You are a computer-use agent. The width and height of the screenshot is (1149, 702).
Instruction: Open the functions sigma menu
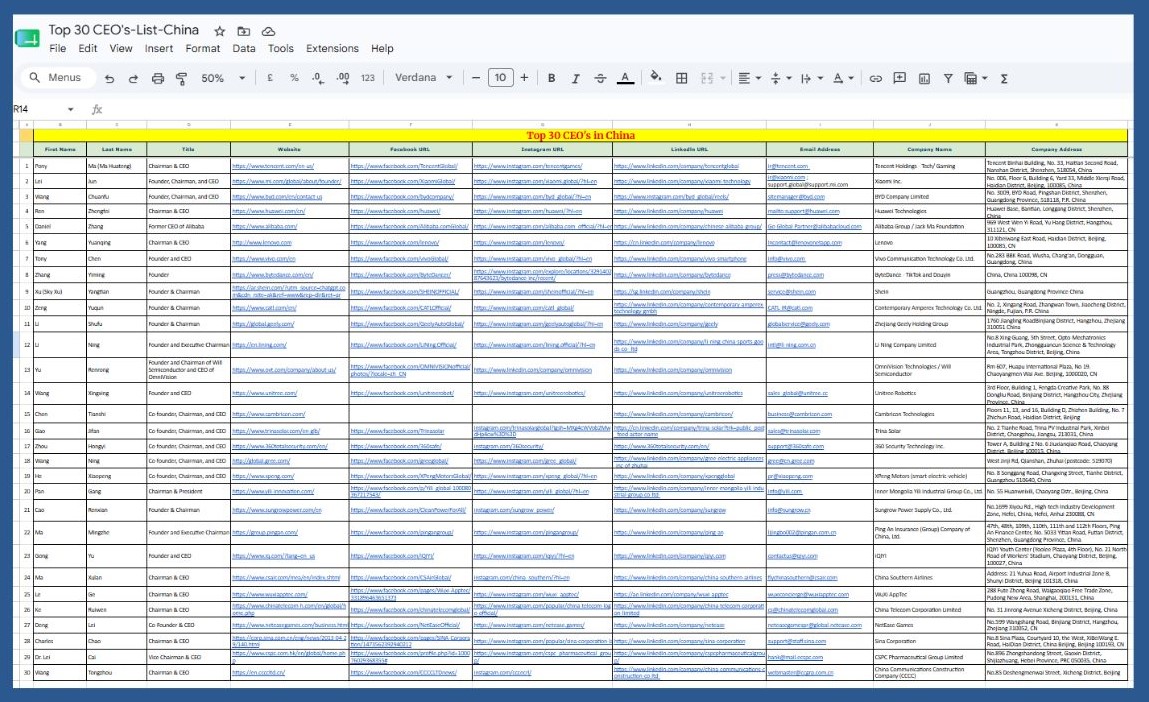click(1004, 78)
